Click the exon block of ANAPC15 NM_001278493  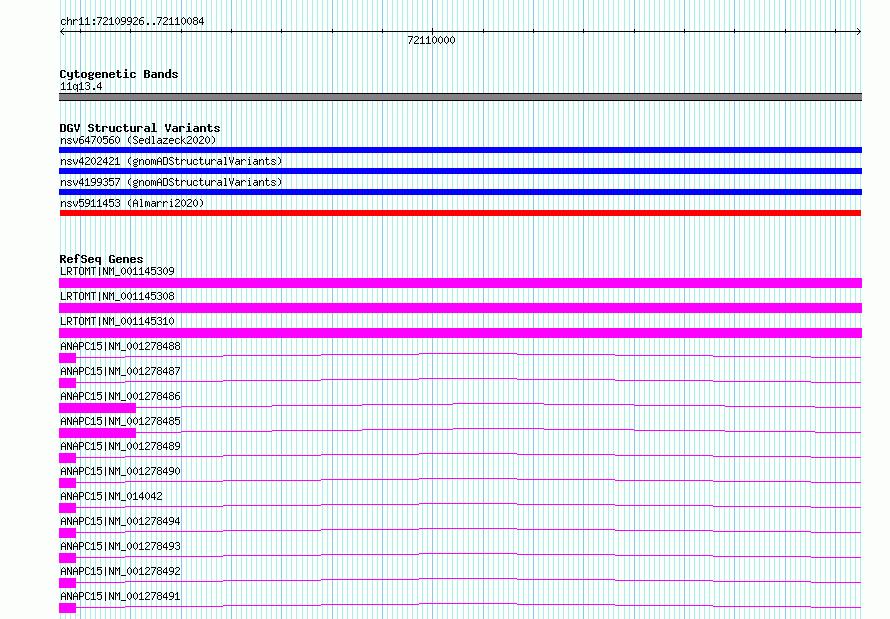68,558
